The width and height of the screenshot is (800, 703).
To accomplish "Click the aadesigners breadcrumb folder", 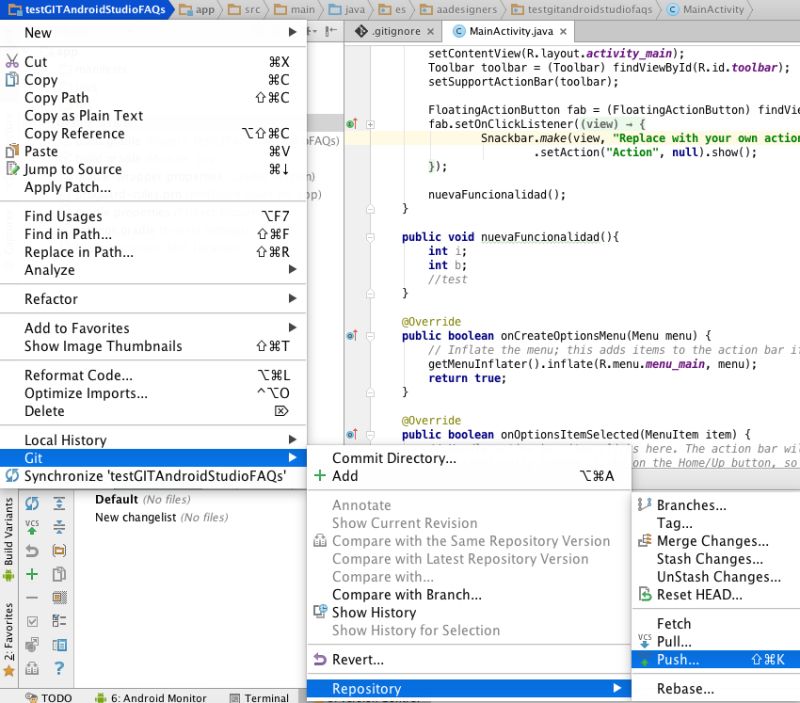I will [x=458, y=9].
